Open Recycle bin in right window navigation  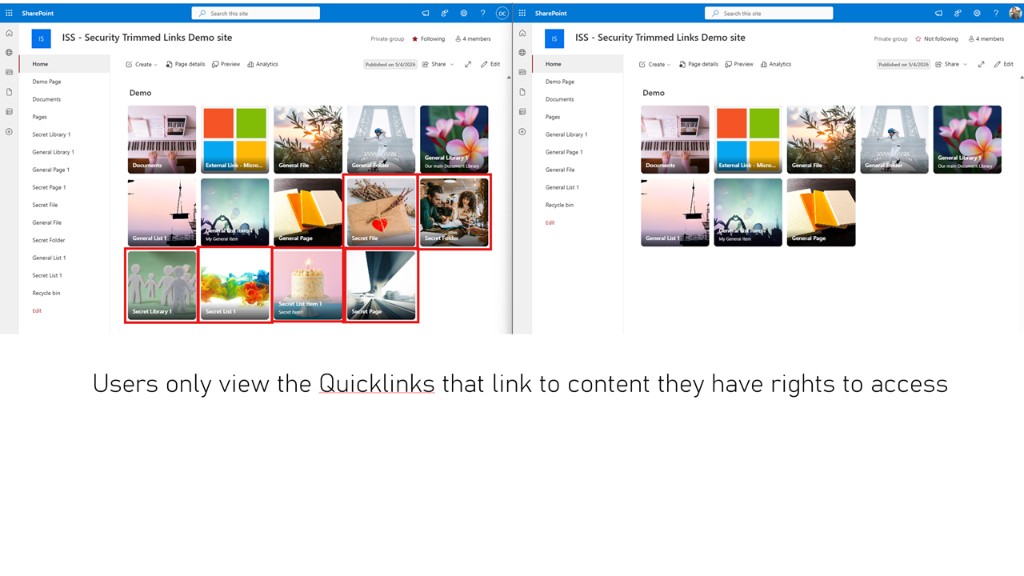(x=560, y=205)
